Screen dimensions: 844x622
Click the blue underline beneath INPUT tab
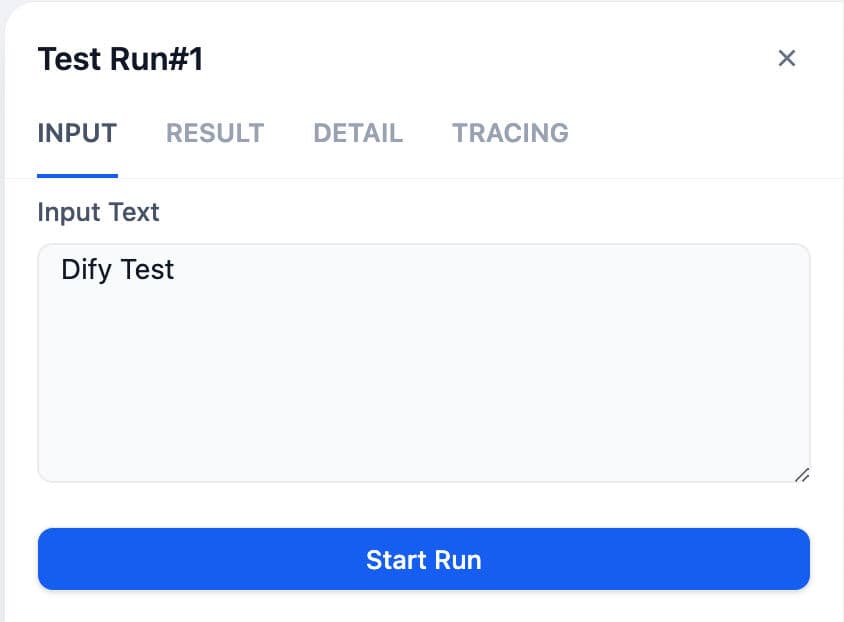coord(77,175)
